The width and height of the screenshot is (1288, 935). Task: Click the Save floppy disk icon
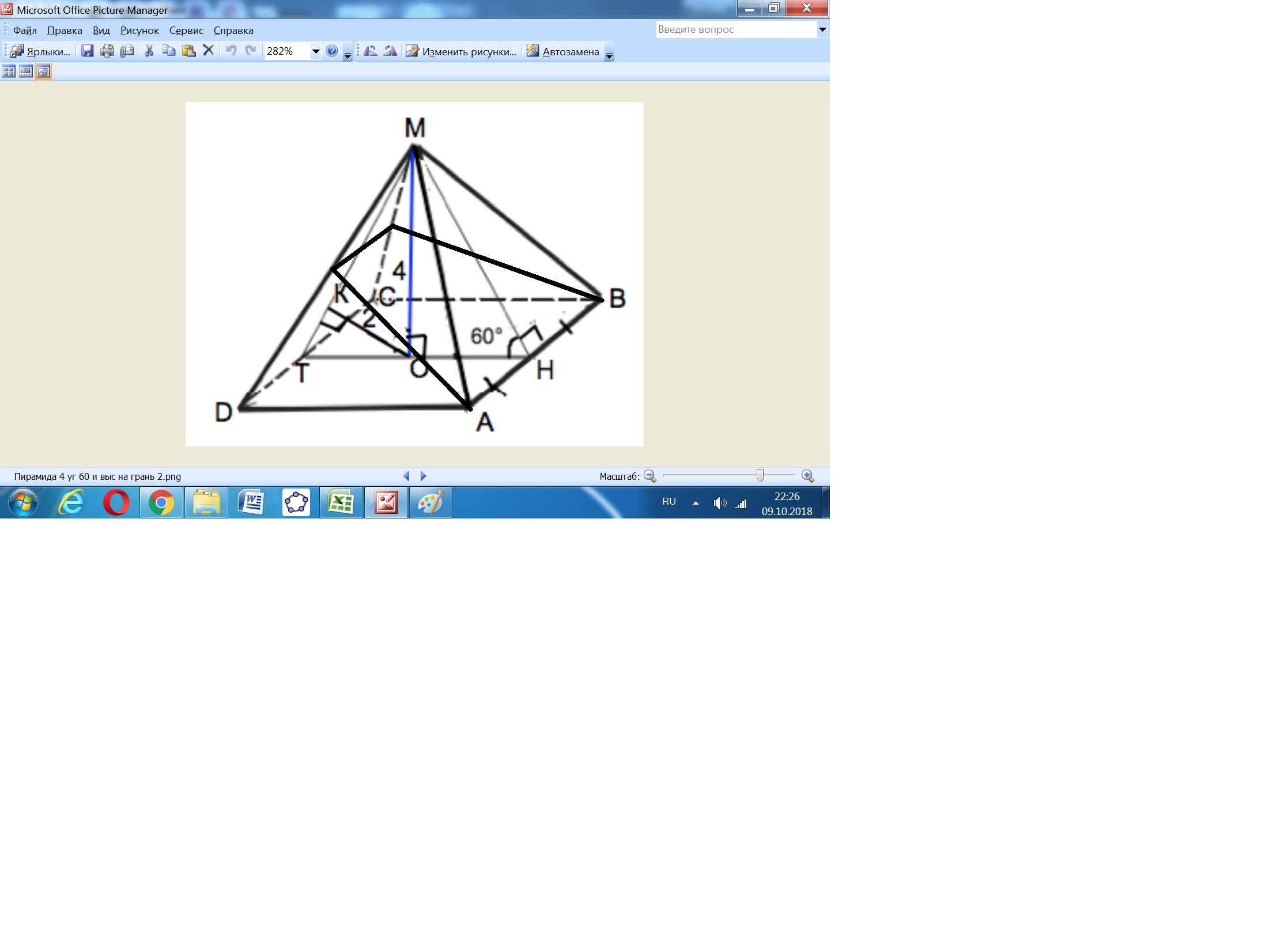tap(87, 51)
